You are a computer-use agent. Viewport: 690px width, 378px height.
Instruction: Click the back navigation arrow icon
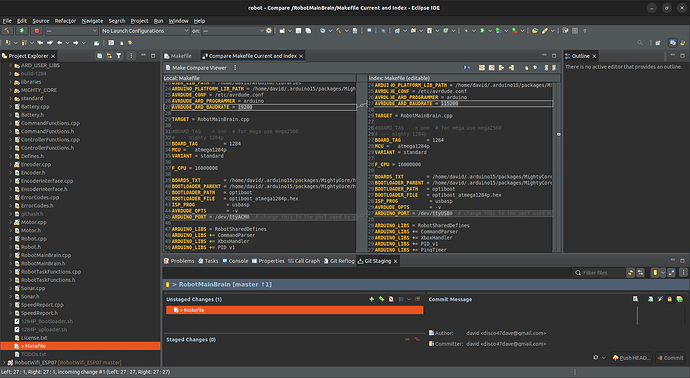click(x=60, y=43)
